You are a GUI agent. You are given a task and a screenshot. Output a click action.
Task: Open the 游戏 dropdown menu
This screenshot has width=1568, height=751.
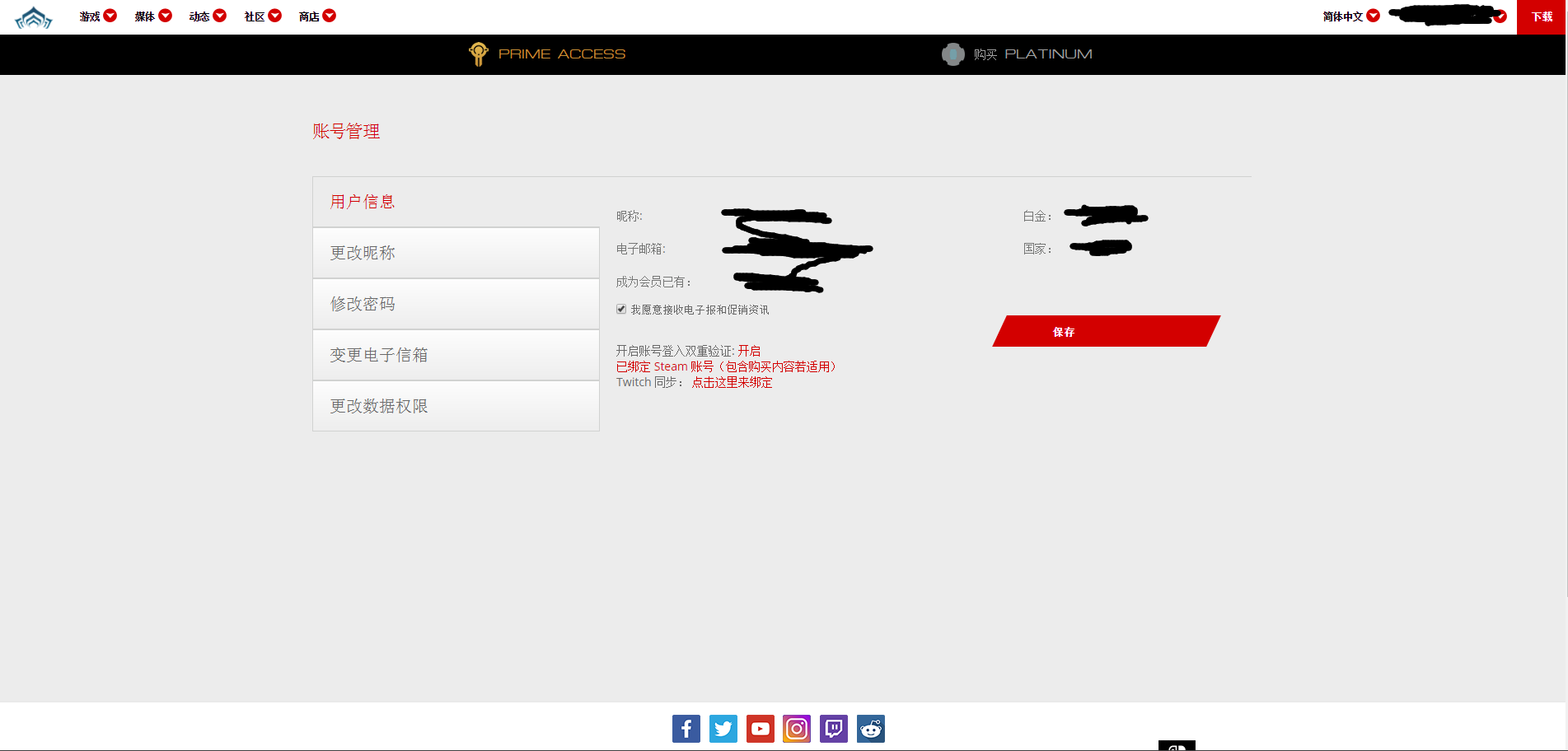pyautogui.click(x=98, y=16)
